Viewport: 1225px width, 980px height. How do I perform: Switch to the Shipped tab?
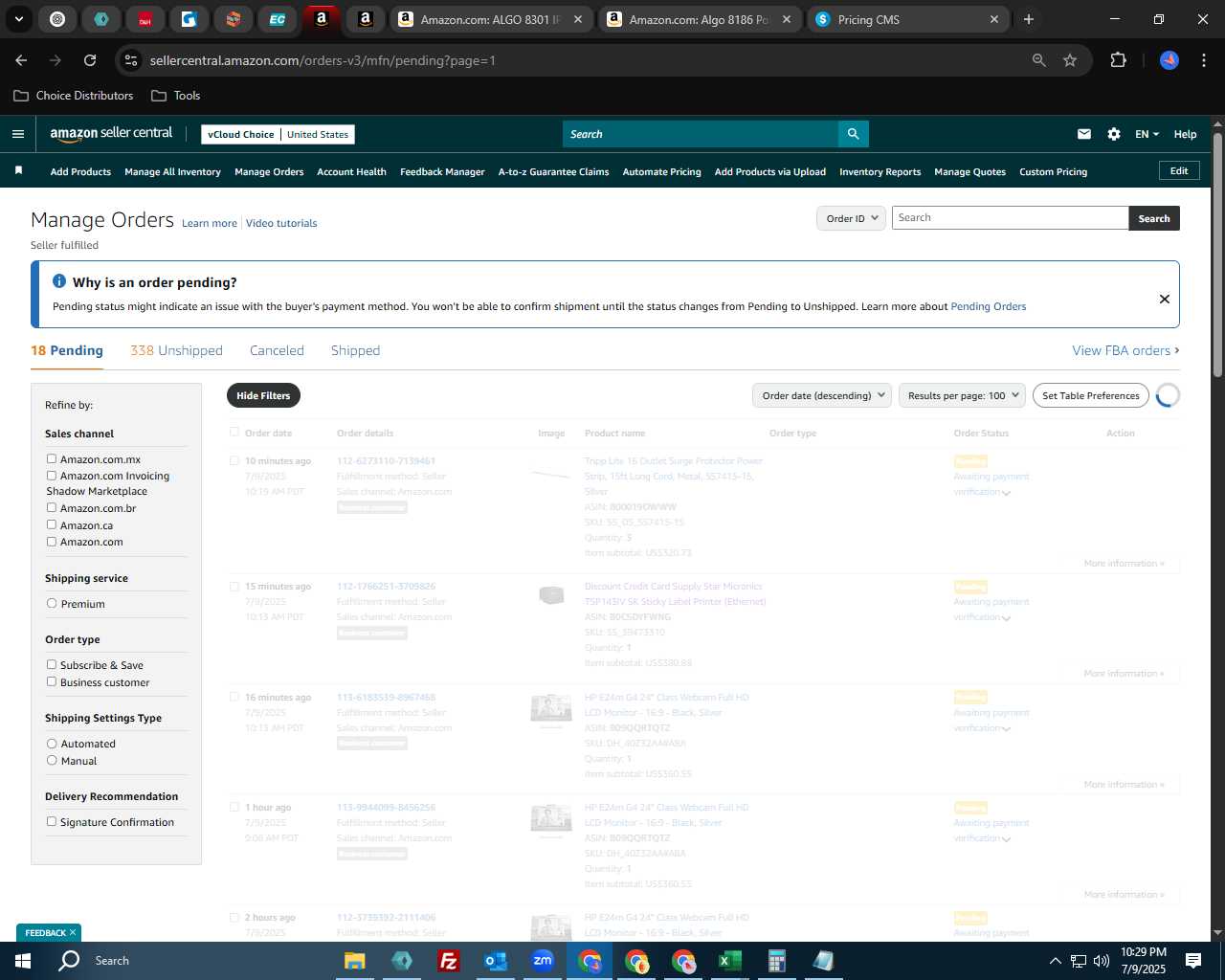[x=355, y=350]
